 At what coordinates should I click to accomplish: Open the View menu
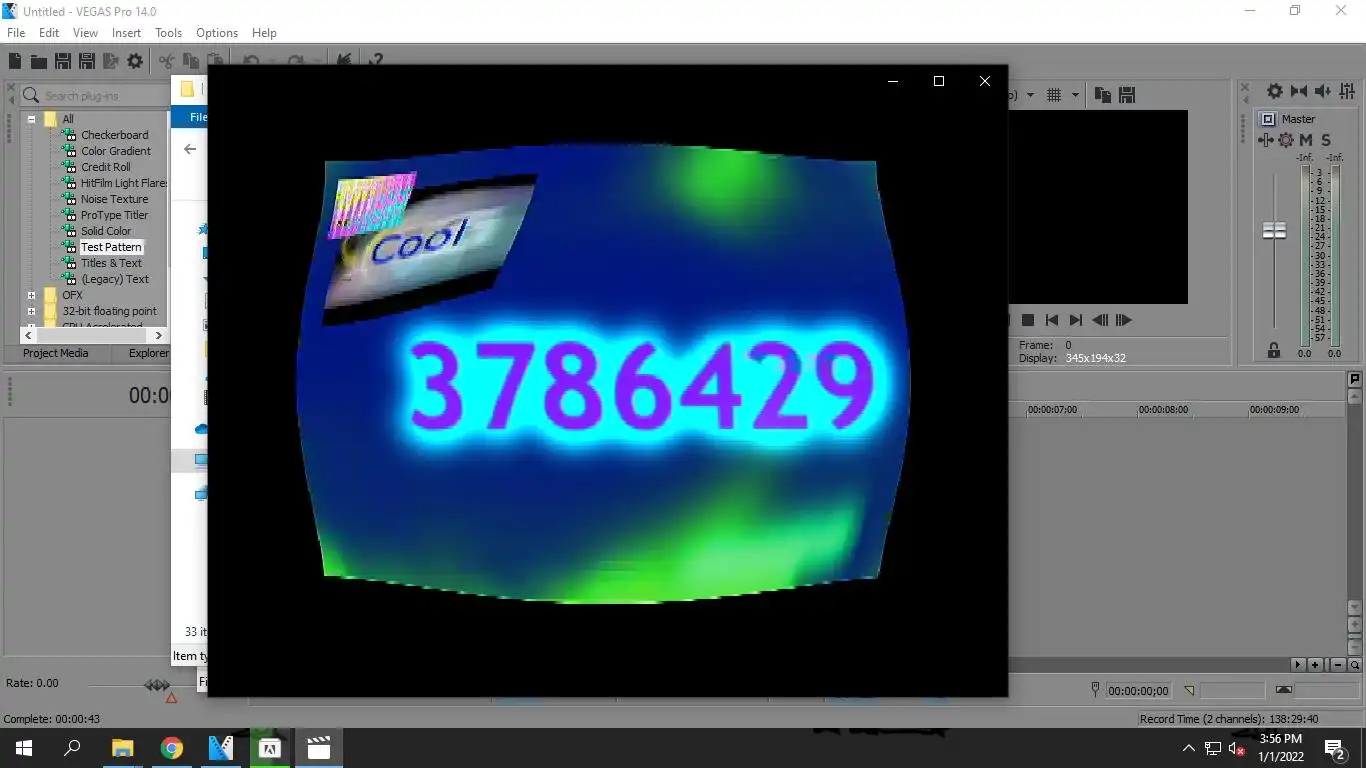tap(85, 33)
